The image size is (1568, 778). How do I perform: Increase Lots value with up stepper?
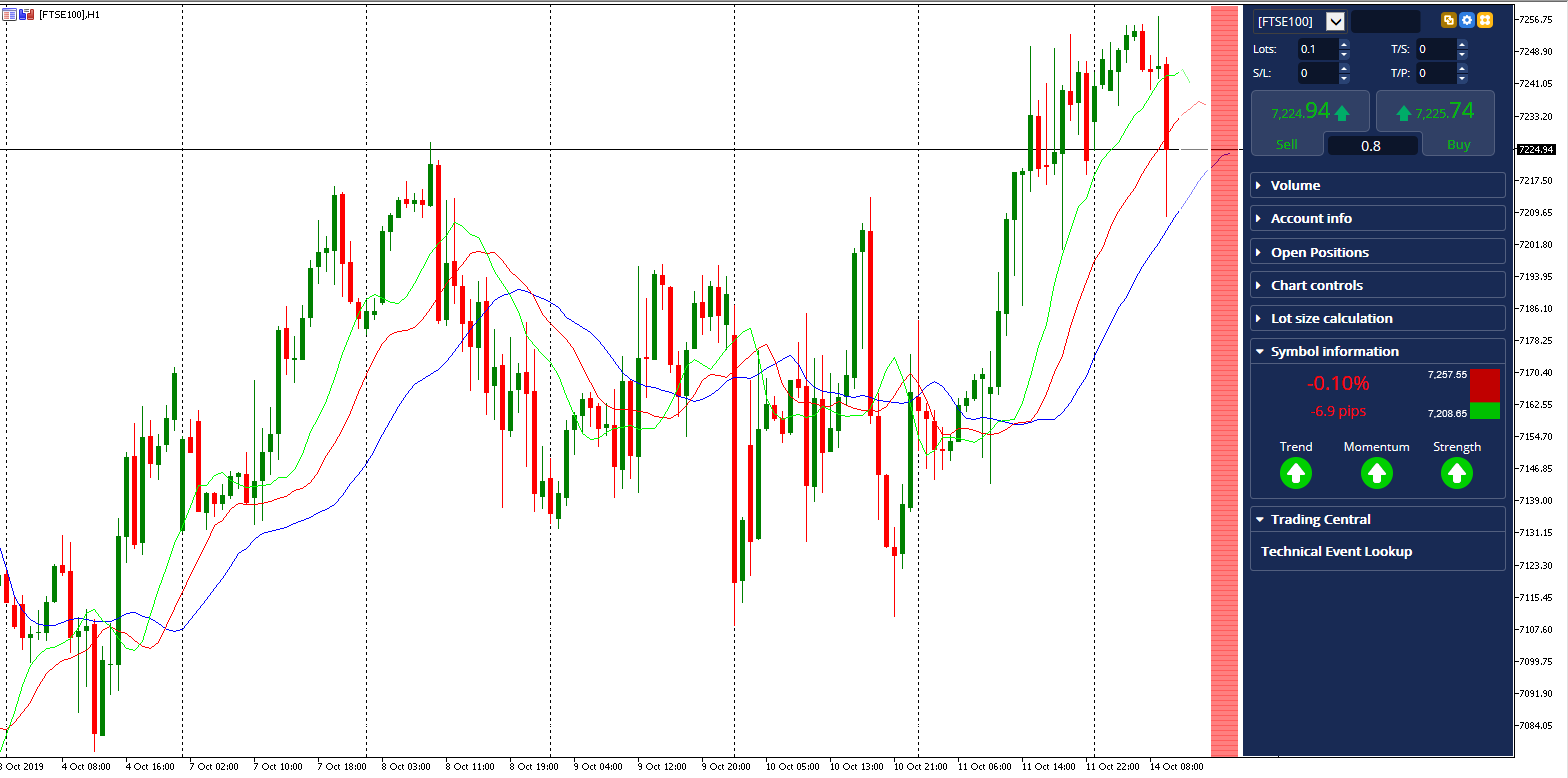1344,44
